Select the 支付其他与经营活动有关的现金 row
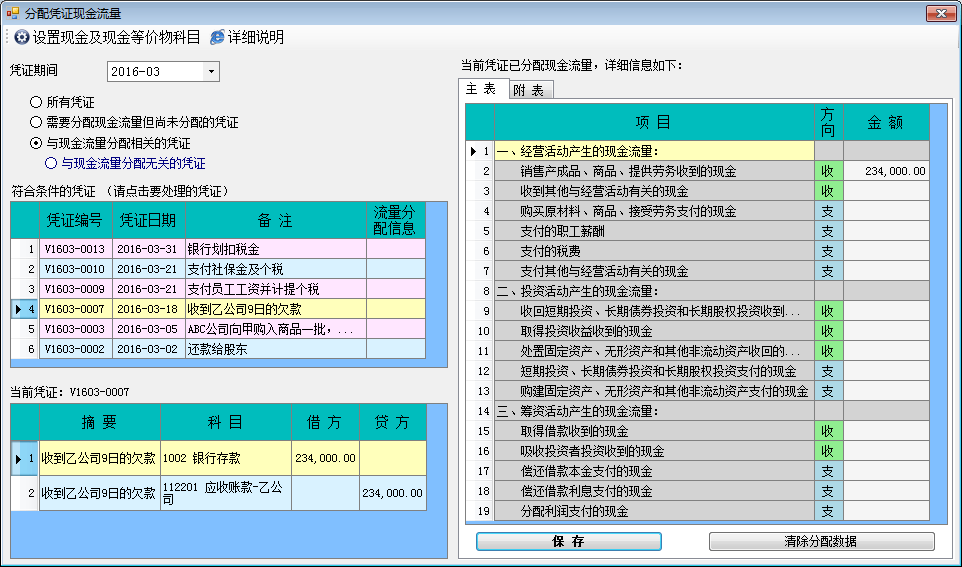Screen dimensions: 962x567 [698, 271]
